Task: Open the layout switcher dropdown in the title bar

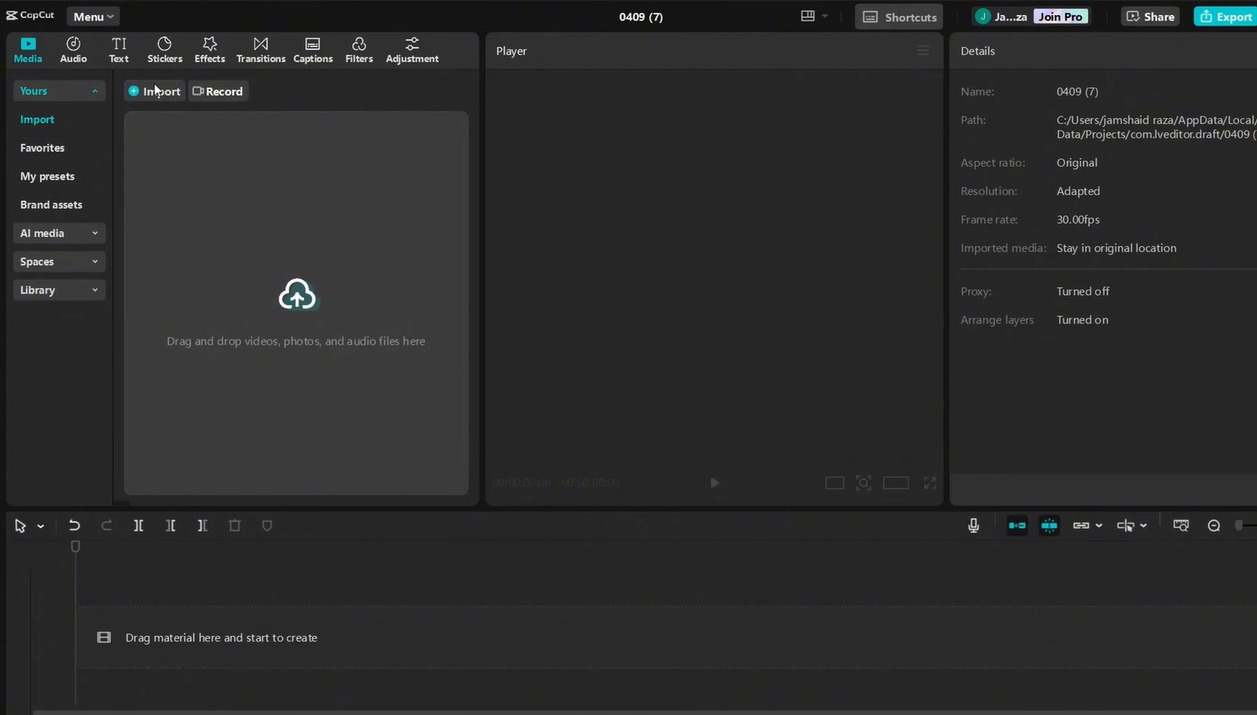Action: point(814,16)
